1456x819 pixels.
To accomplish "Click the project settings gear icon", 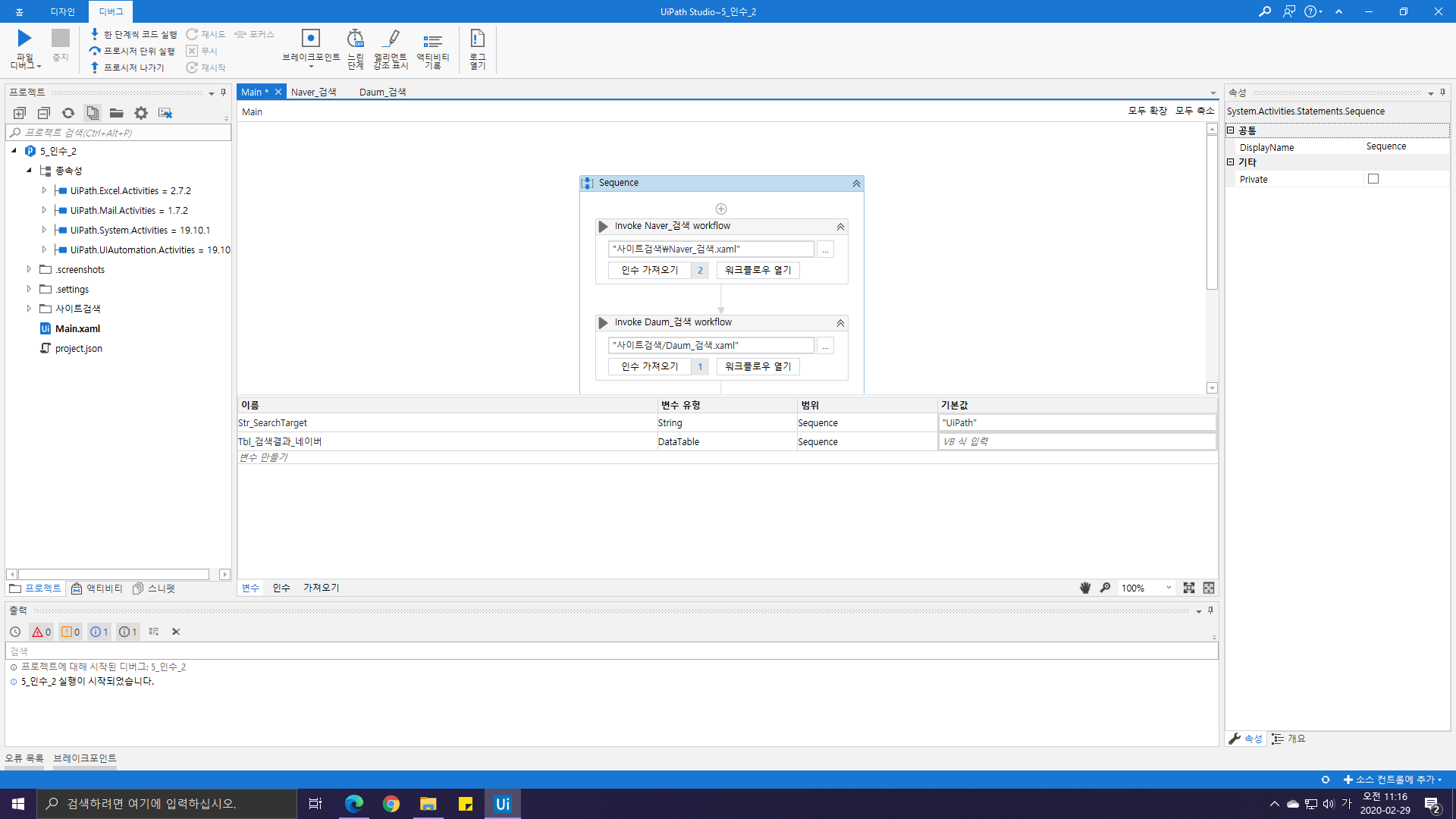I will point(141,113).
